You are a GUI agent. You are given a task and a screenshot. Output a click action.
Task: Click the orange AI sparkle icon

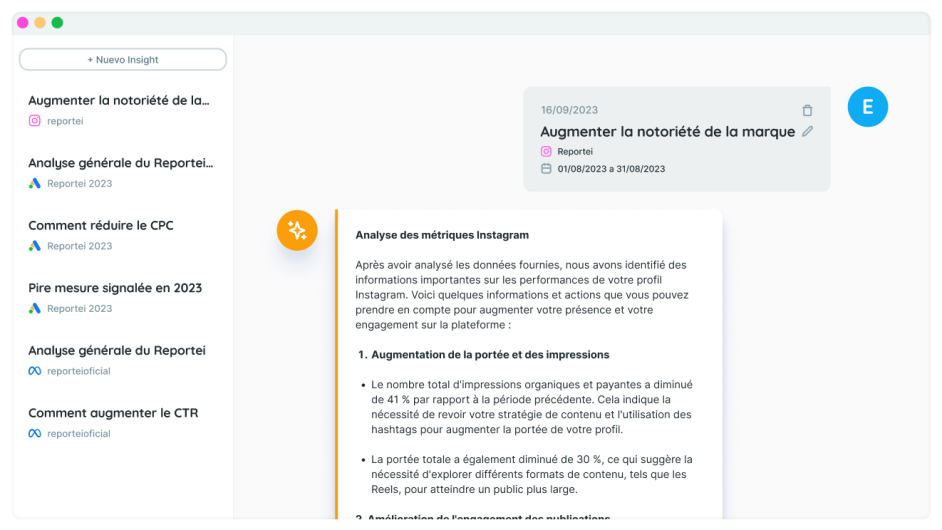[x=297, y=230]
